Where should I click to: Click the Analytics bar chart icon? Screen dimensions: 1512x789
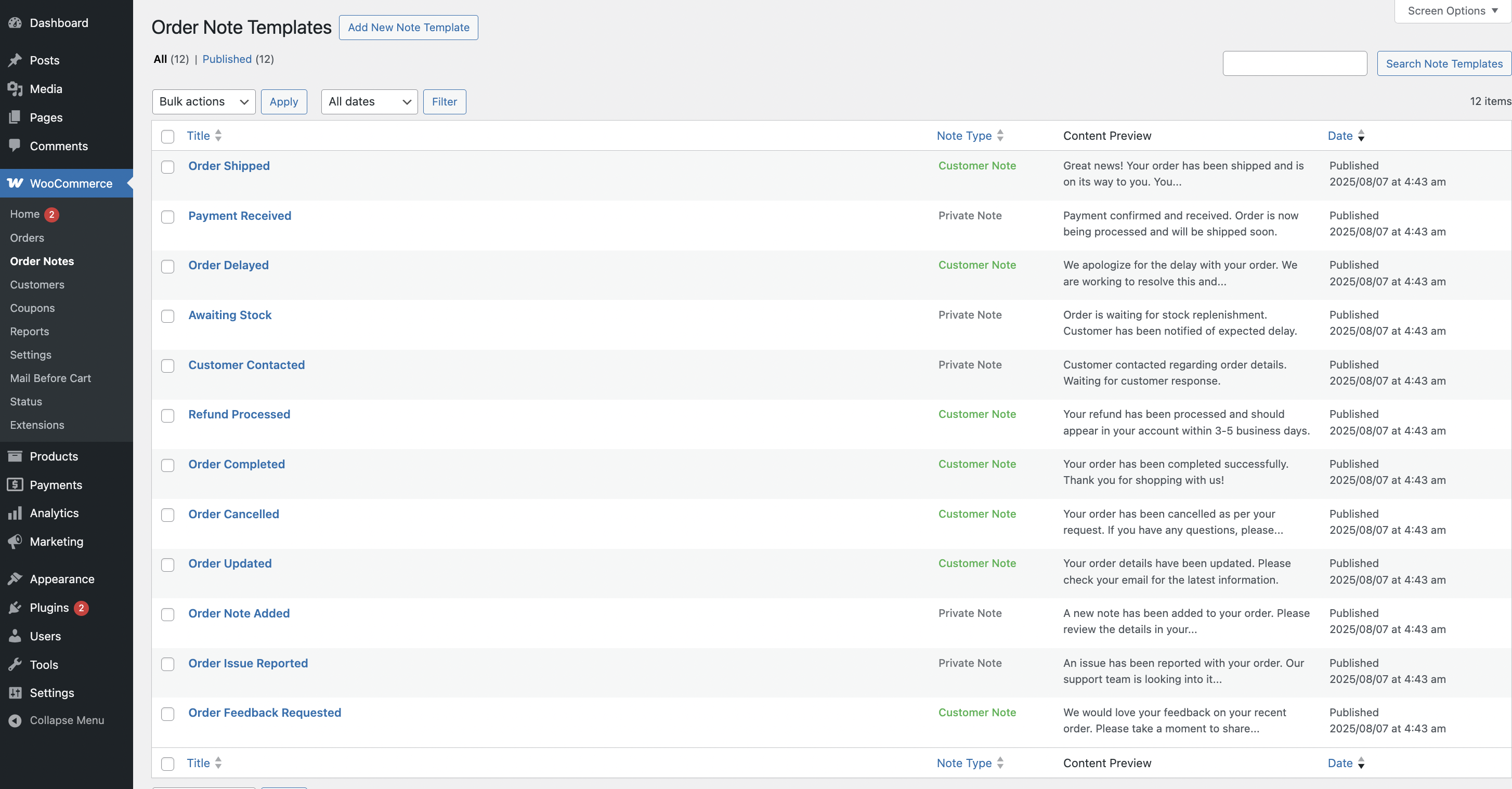15,514
